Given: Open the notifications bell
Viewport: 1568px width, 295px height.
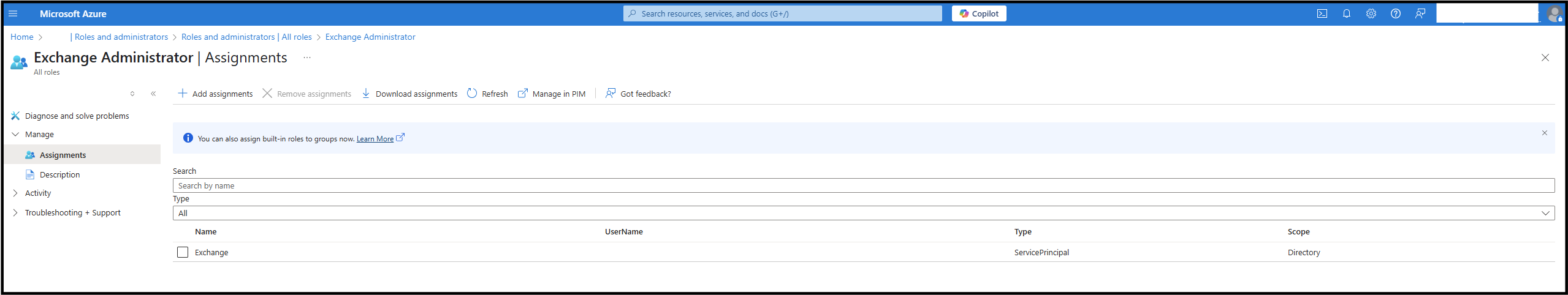Looking at the screenshot, I should pyautogui.click(x=1347, y=13).
